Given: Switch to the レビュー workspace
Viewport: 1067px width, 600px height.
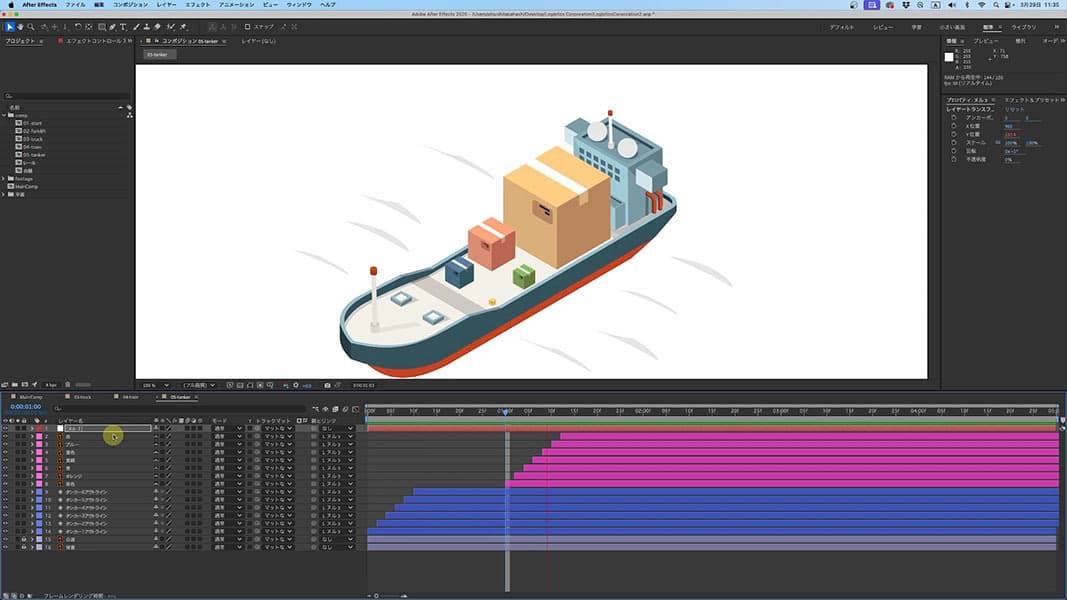Looking at the screenshot, I should 883,27.
